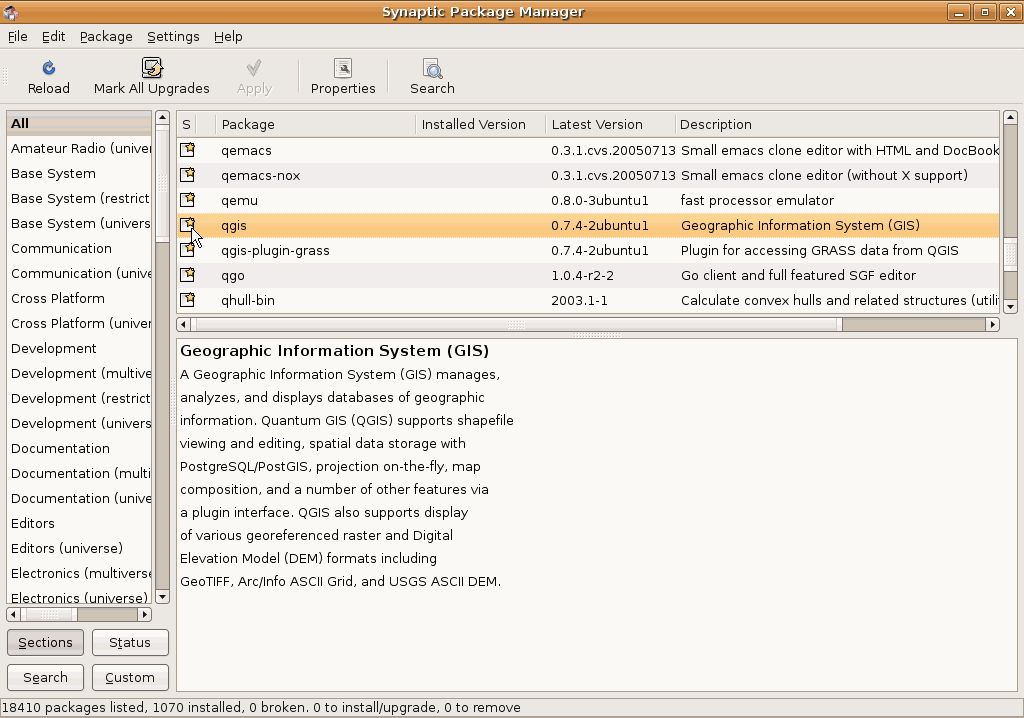Open the Package menu
The image size is (1024, 718).
pyautogui.click(x=106, y=37)
